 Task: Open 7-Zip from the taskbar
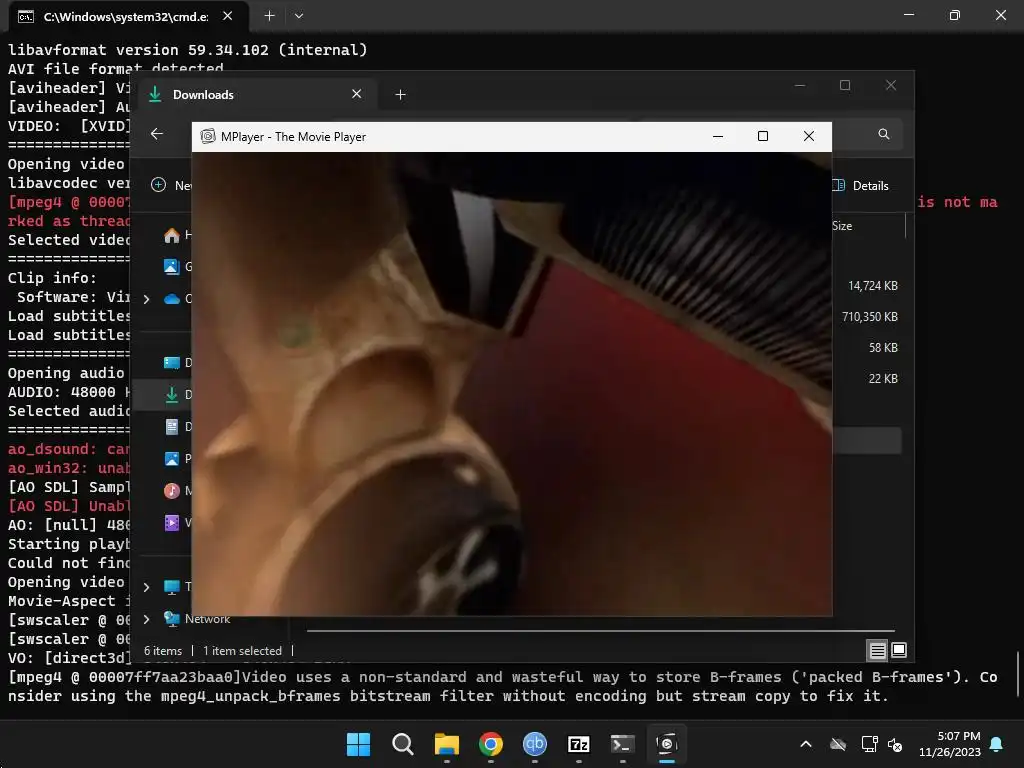579,744
